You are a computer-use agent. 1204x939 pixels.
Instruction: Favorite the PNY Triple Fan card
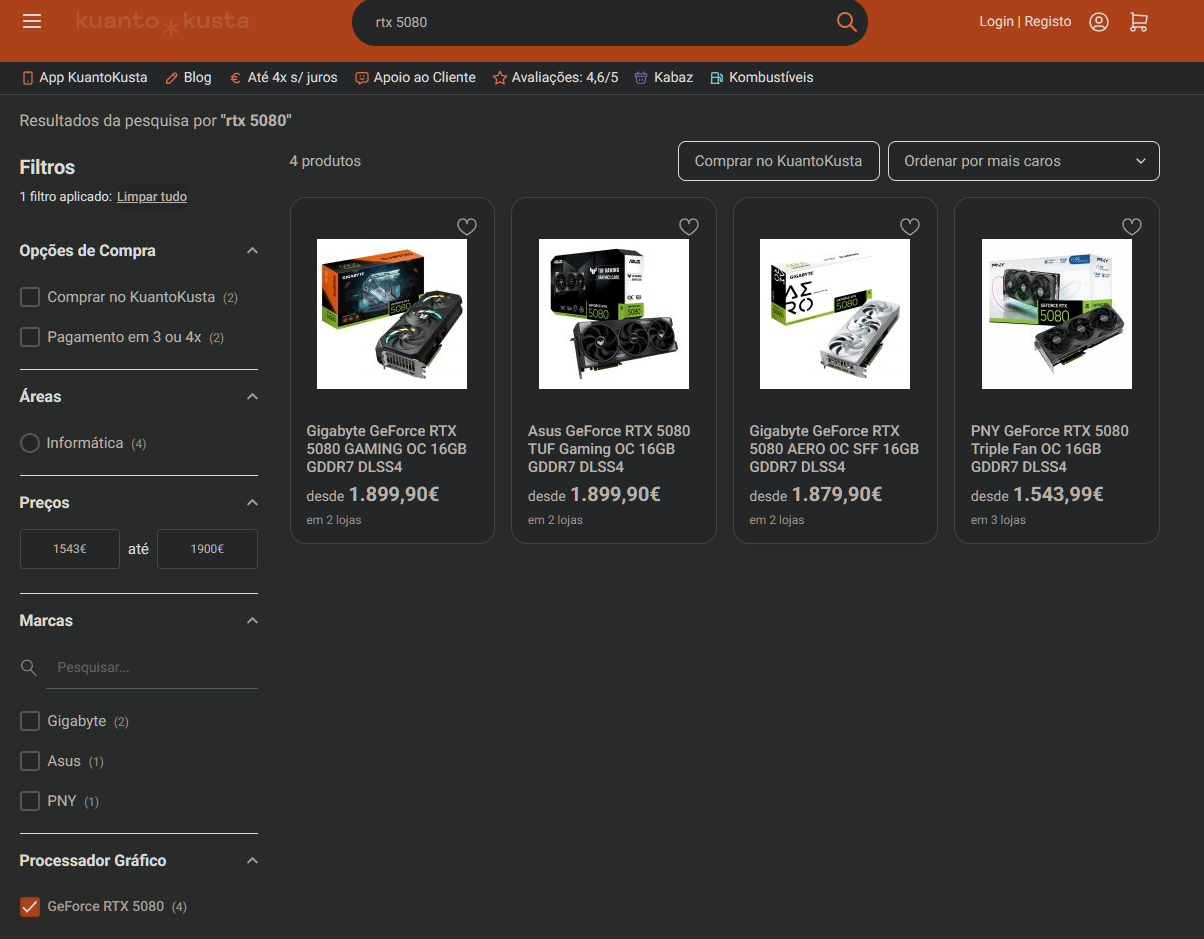tap(1131, 227)
